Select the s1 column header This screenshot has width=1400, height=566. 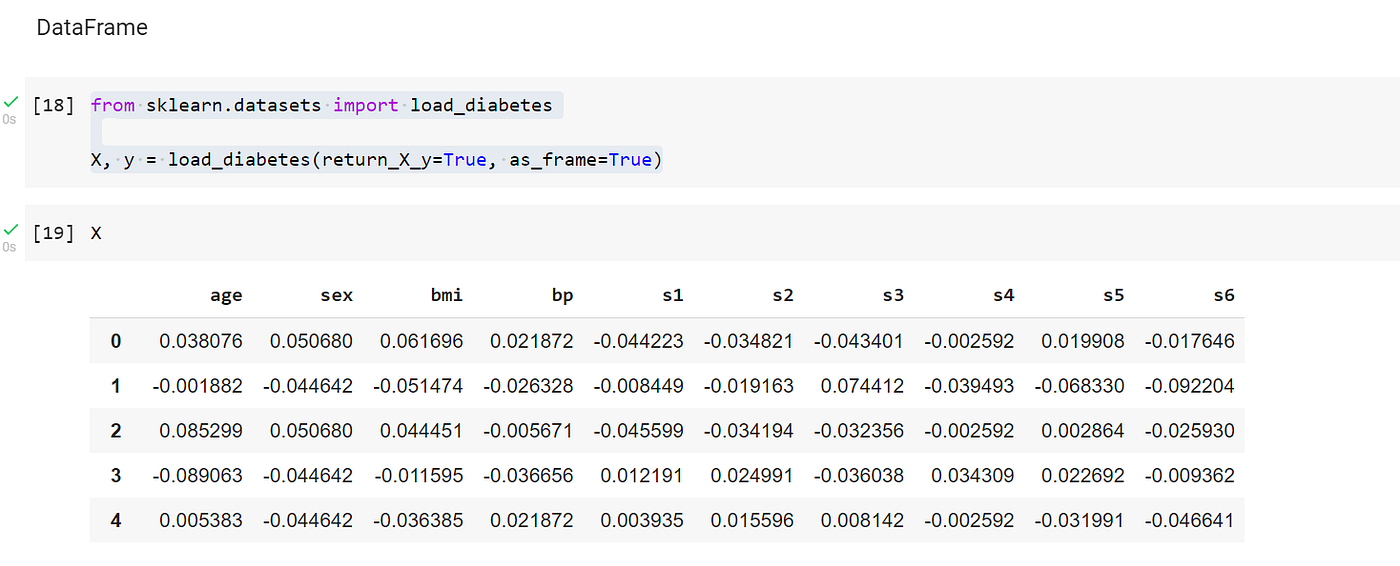[x=672, y=295]
